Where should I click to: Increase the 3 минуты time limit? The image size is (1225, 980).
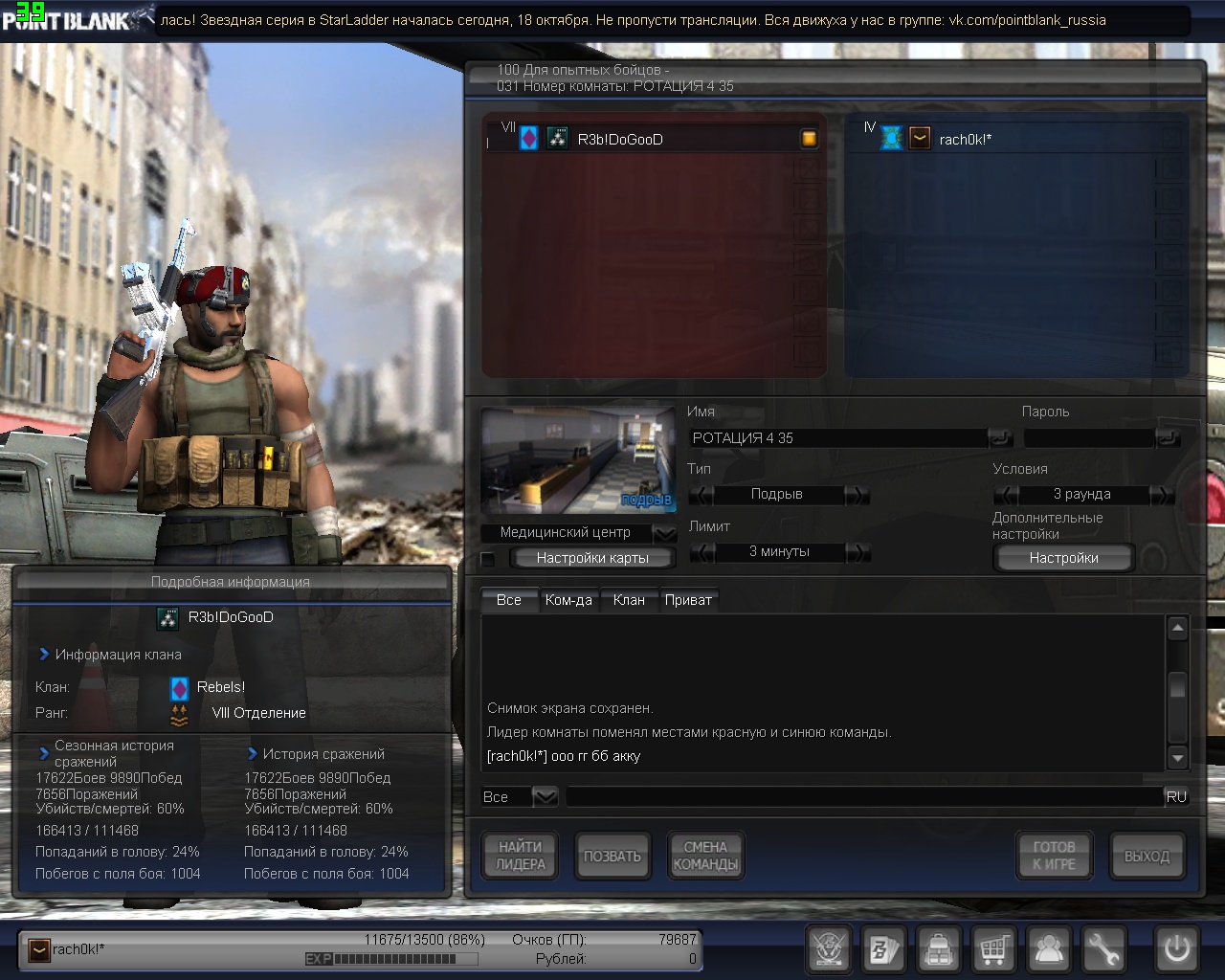click(857, 552)
